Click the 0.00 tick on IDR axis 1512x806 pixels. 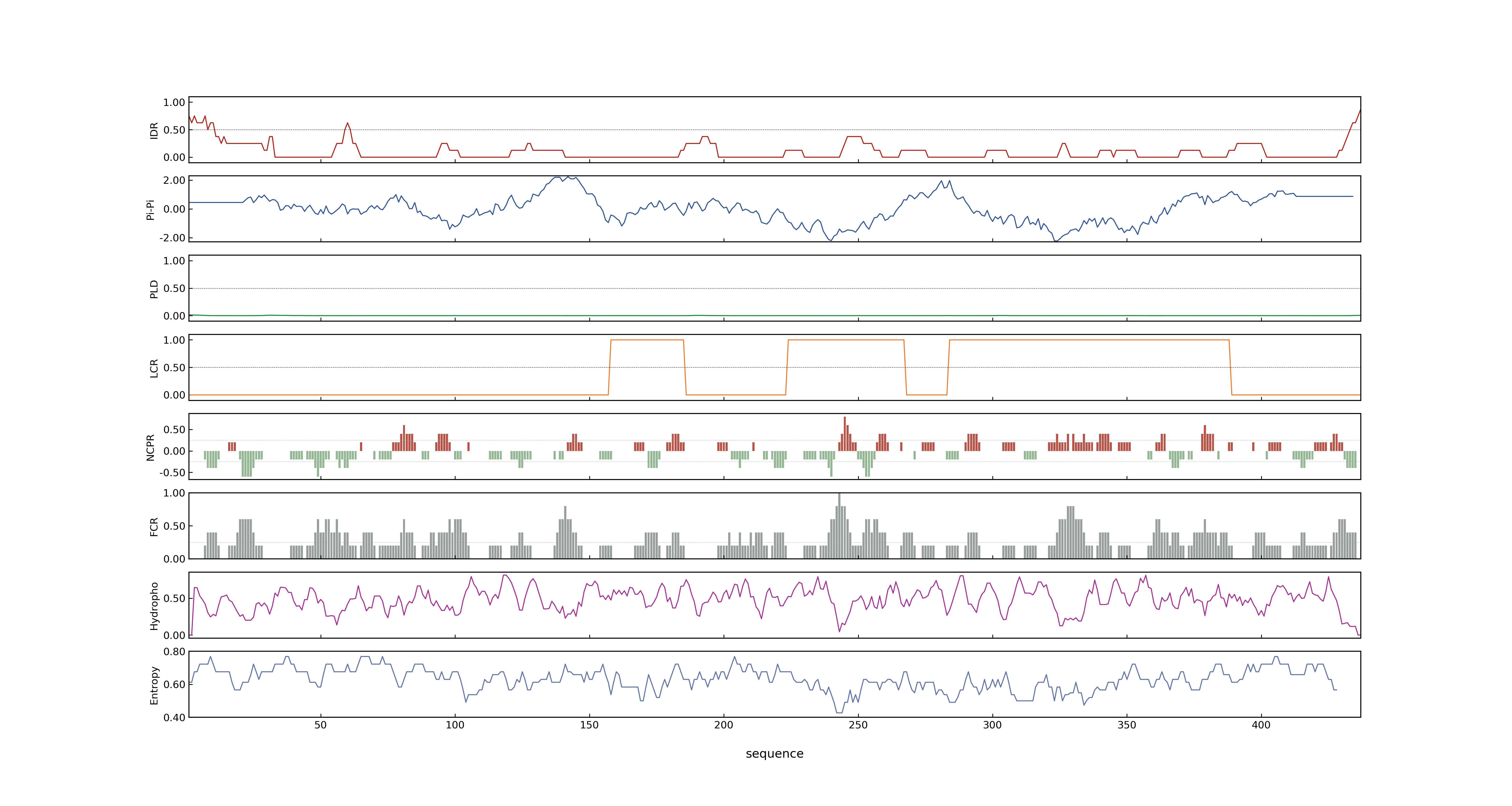pyautogui.click(x=174, y=157)
